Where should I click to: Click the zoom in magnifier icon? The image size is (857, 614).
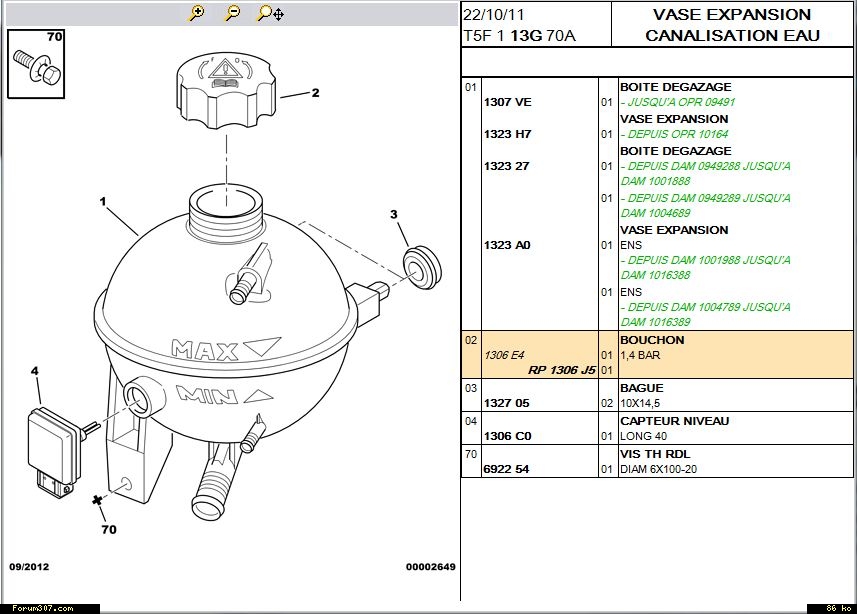197,13
